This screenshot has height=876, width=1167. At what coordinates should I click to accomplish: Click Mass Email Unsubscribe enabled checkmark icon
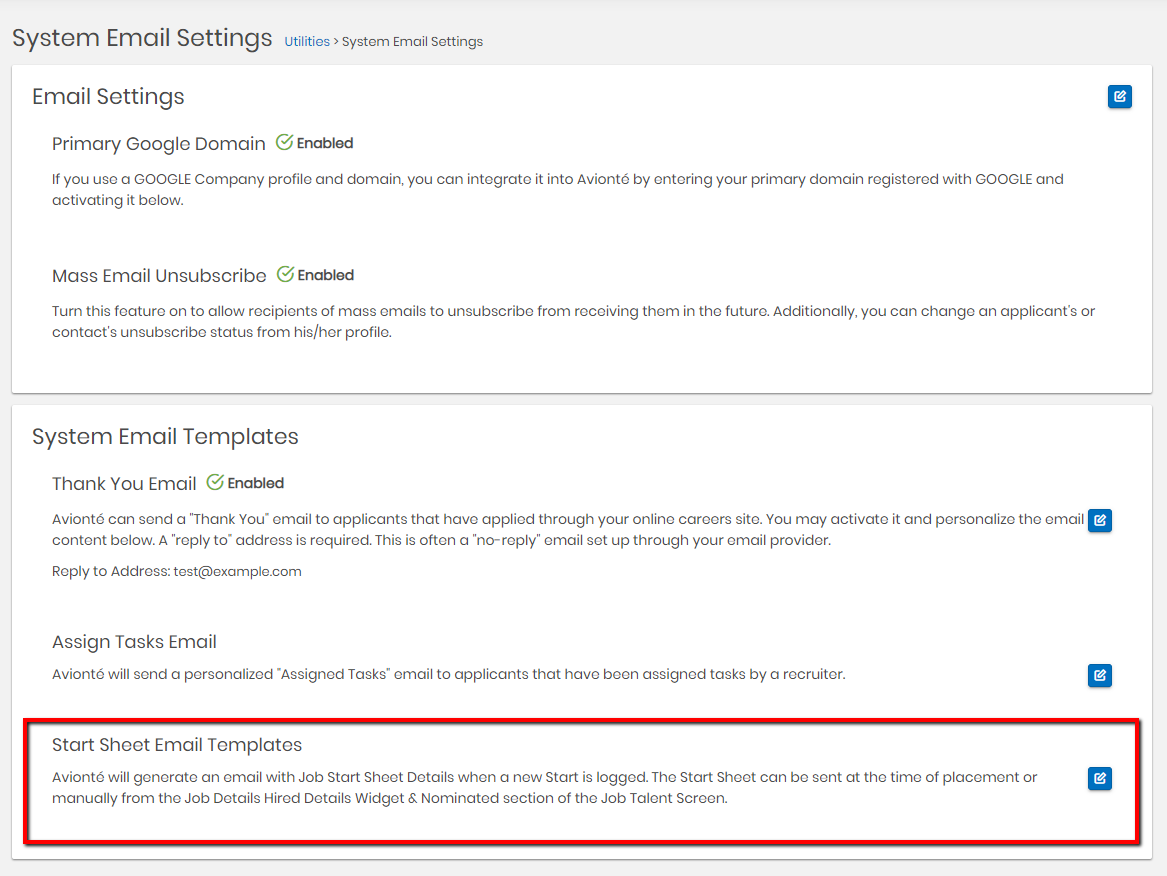point(285,275)
